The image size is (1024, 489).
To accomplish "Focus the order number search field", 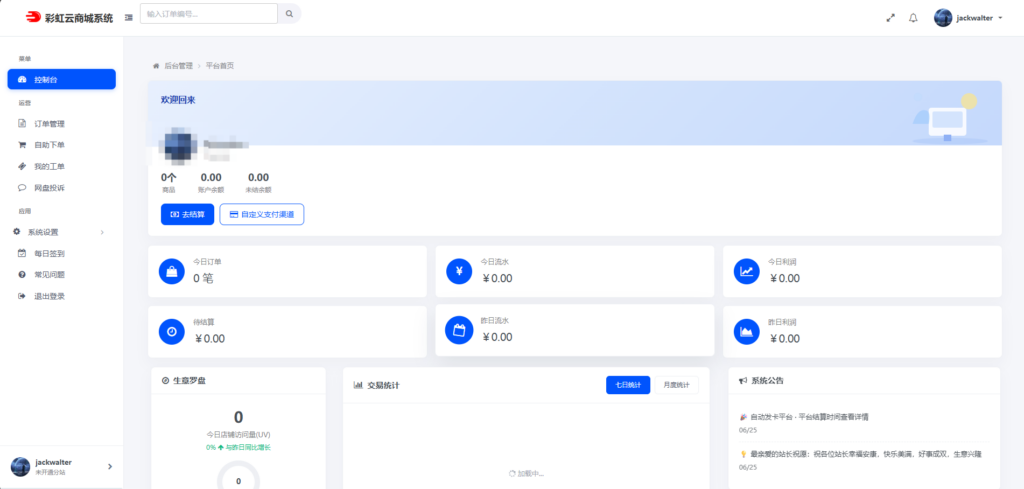I will click(209, 13).
